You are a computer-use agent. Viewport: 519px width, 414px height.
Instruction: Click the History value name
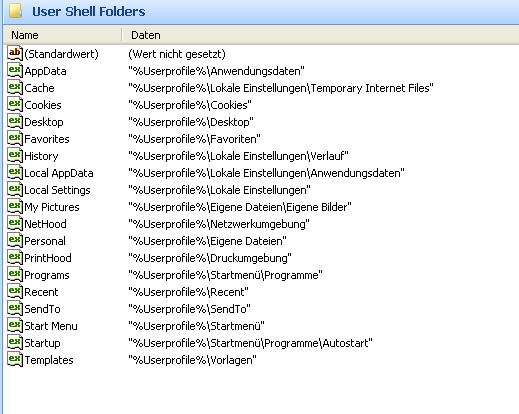[41, 156]
